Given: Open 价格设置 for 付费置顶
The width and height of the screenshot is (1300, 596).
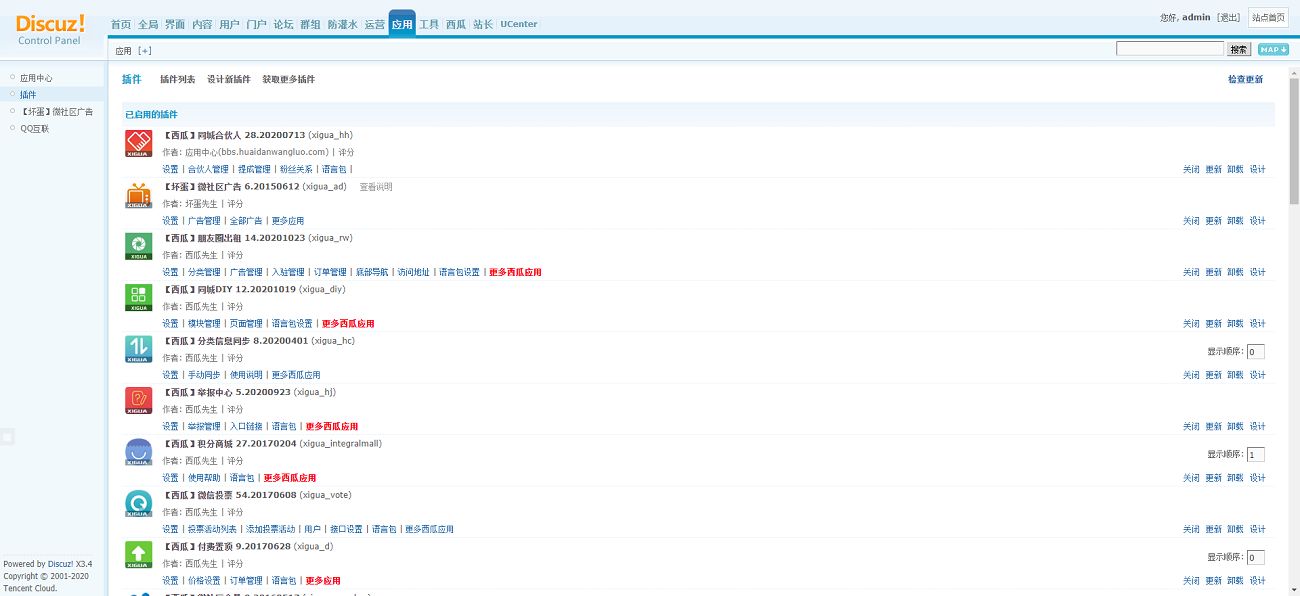Looking at the screenshot, I should coord(204,581).
